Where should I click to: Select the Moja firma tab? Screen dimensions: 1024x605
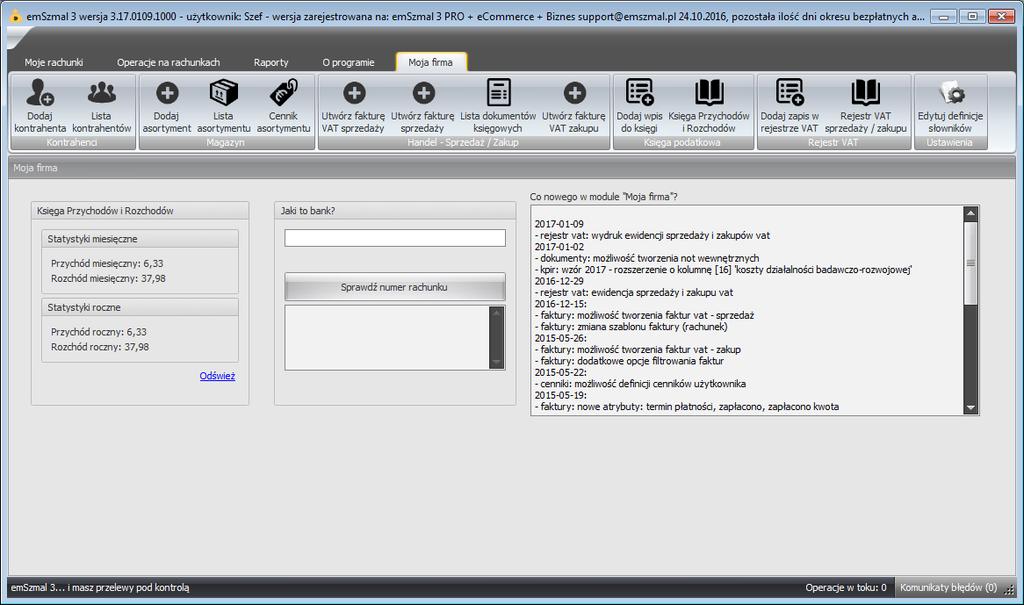point(430,62)
